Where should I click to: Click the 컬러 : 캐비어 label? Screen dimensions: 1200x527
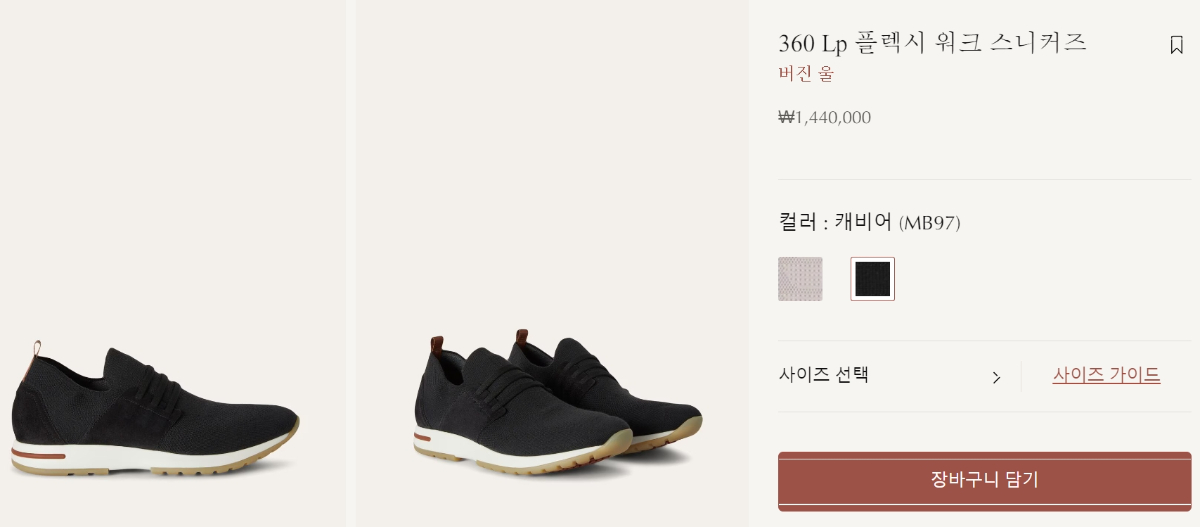(834, 222)
